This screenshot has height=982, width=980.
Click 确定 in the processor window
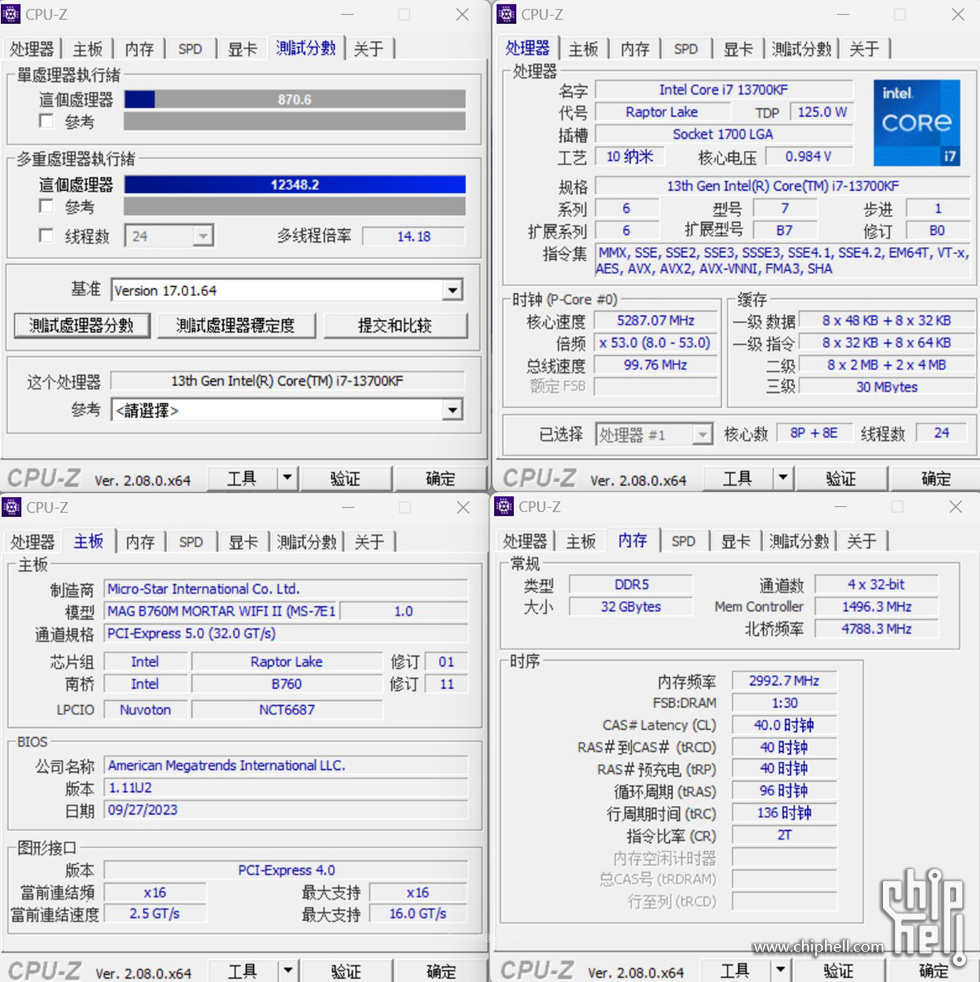(936, 478)
